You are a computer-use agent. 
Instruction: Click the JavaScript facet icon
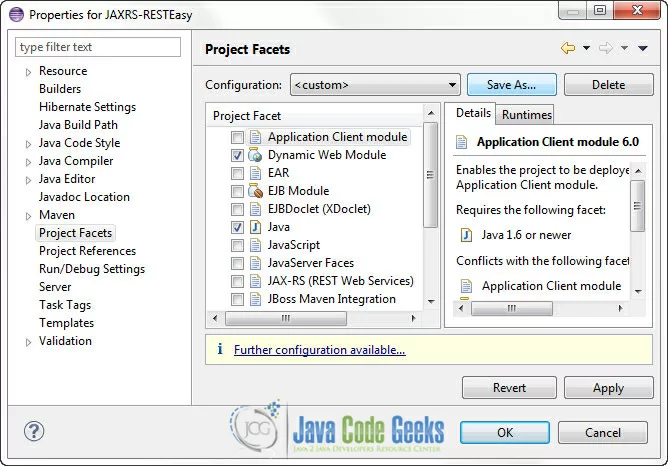pyautogui.click(x=255, y=245)
